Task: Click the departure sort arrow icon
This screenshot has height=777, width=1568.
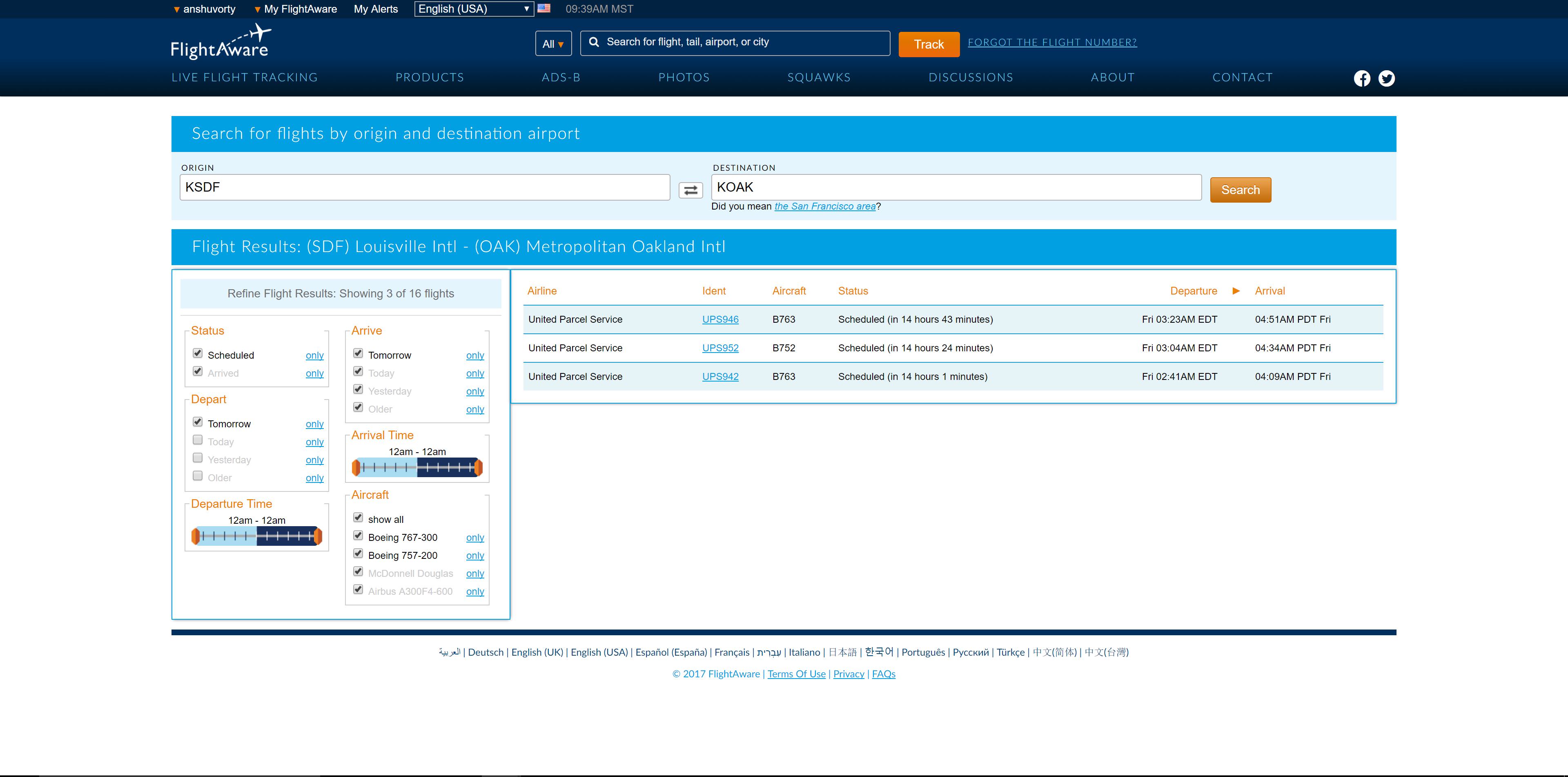Action: tap(1236, 291)
